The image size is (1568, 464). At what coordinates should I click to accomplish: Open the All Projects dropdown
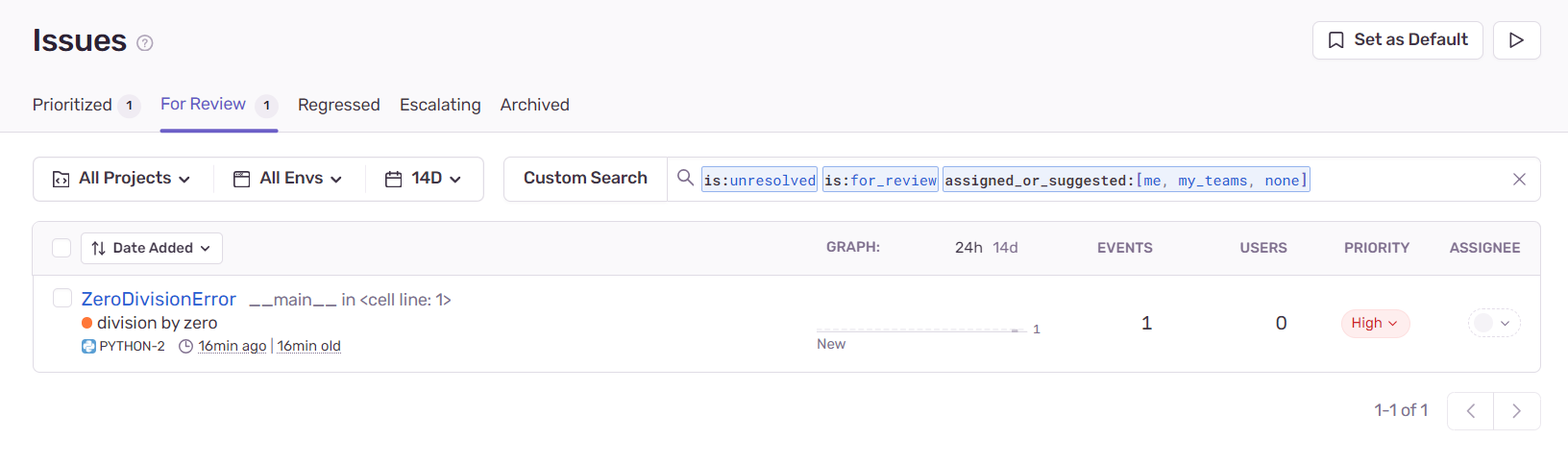click(122, 179)
